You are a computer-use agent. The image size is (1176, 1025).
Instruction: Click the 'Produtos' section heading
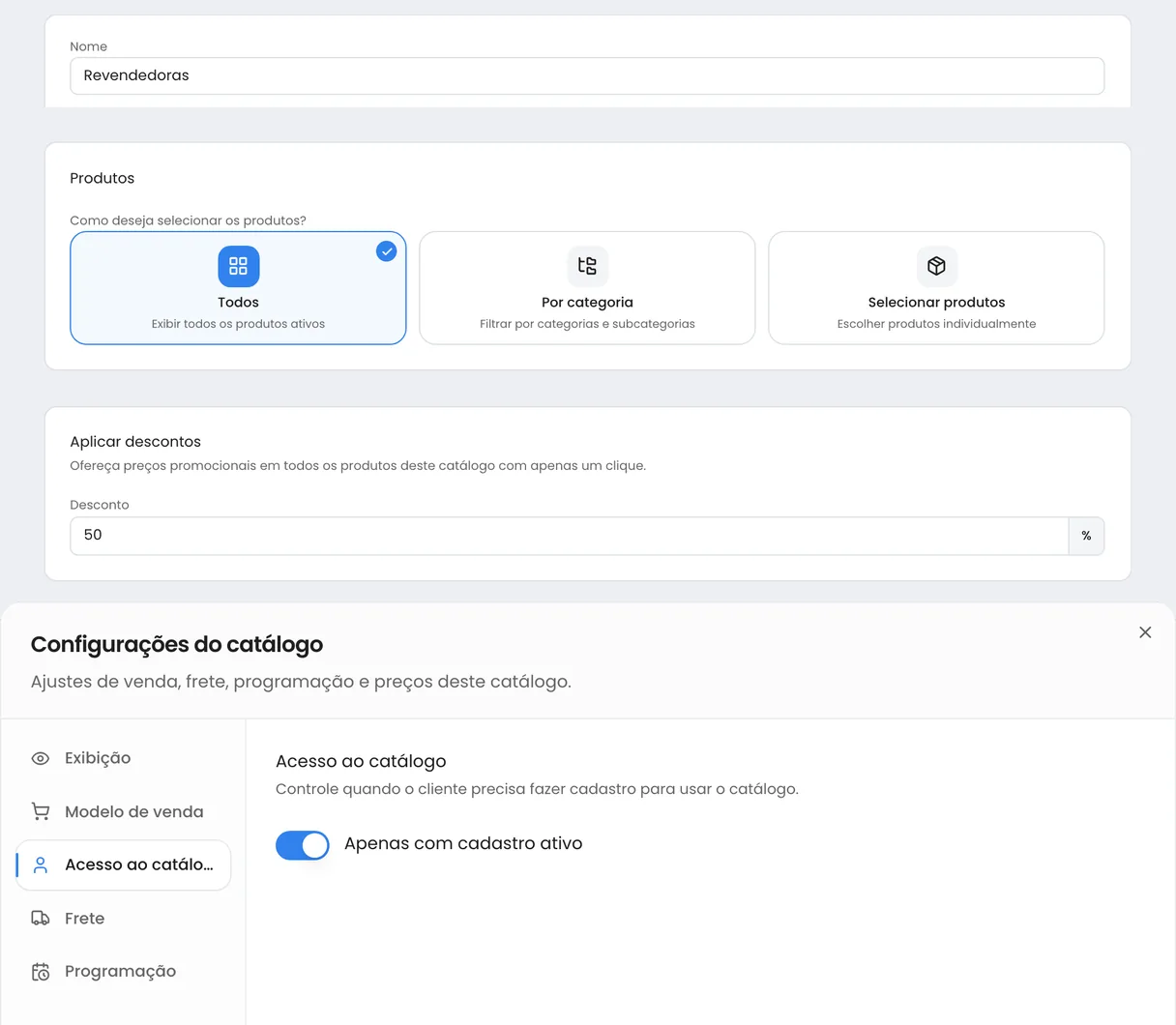(103, 178)
